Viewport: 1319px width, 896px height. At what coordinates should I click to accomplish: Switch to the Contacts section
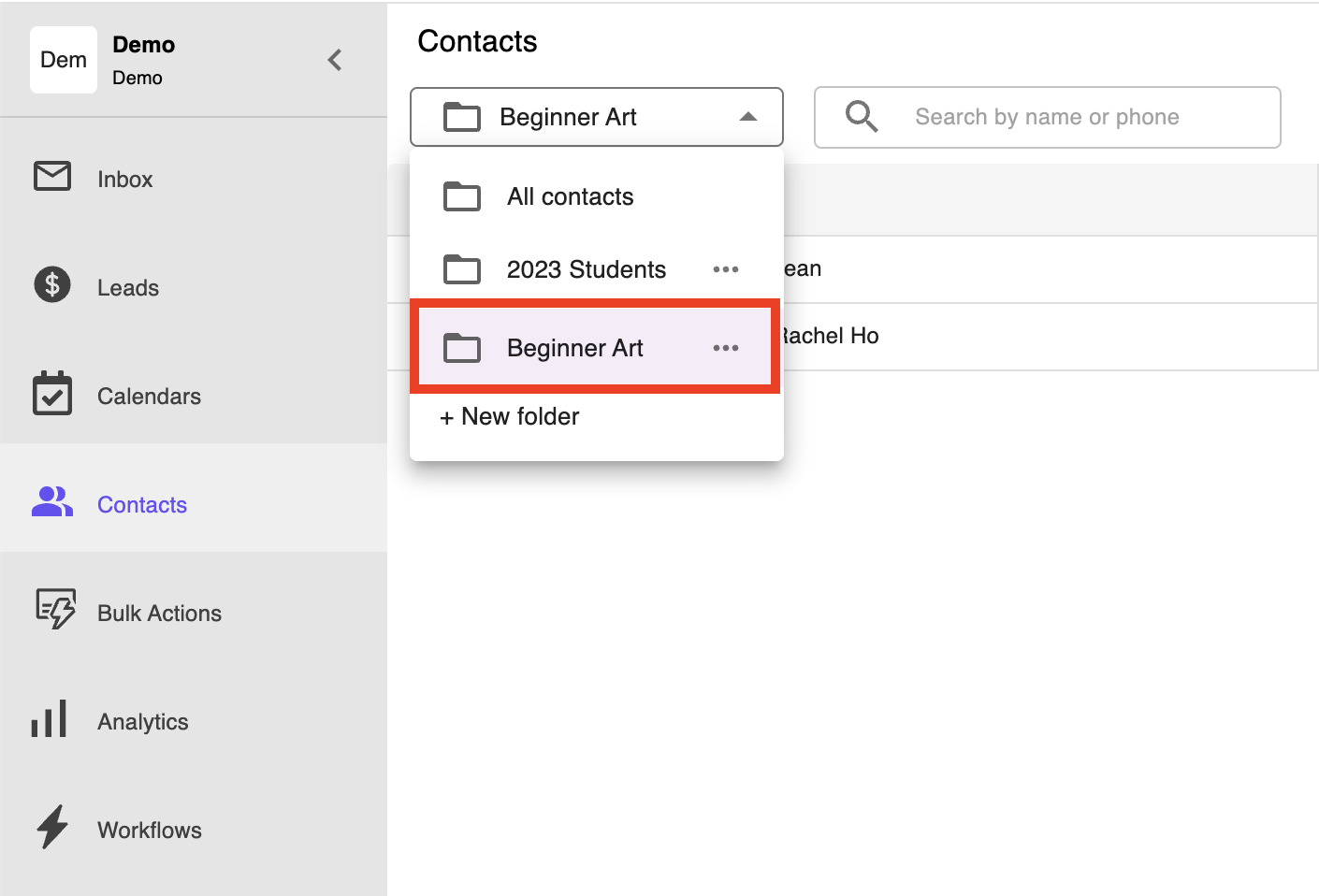coord(141,504)
